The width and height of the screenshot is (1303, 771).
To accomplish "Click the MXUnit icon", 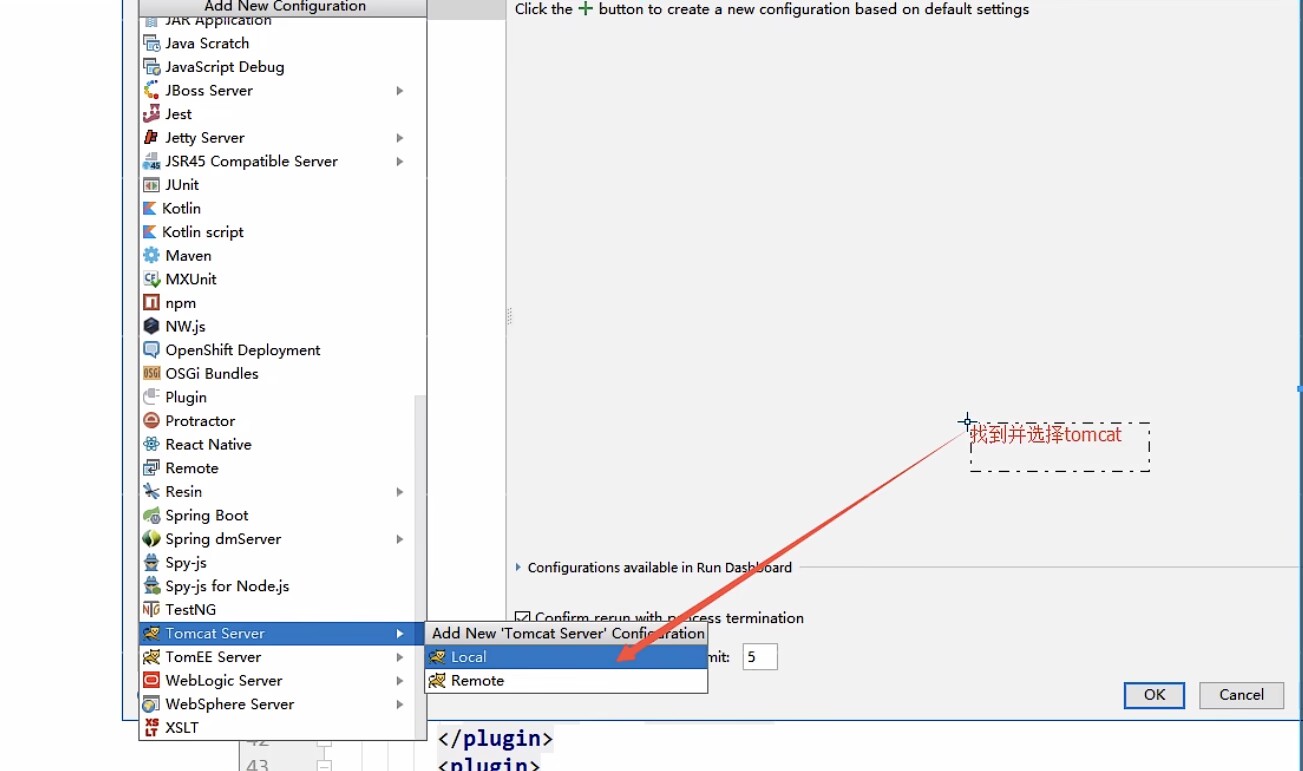I will (x=152, y=279).
